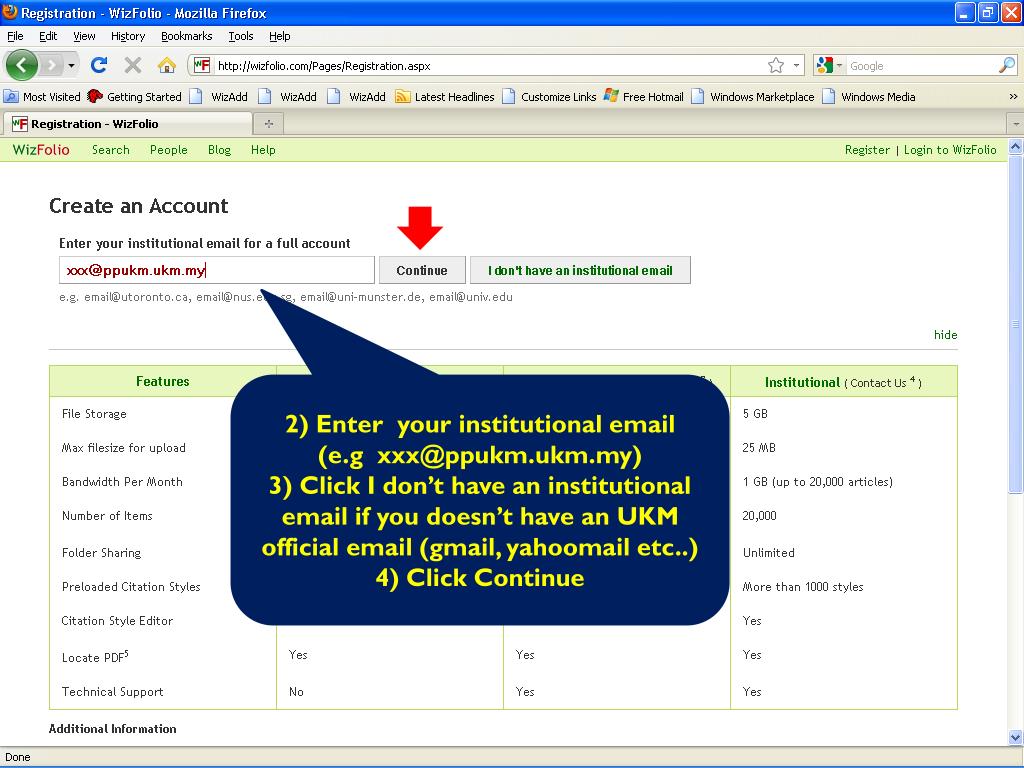This screenshot has height=768, width=1024.
Task: Open the Search page link
Action: [110, 150]
